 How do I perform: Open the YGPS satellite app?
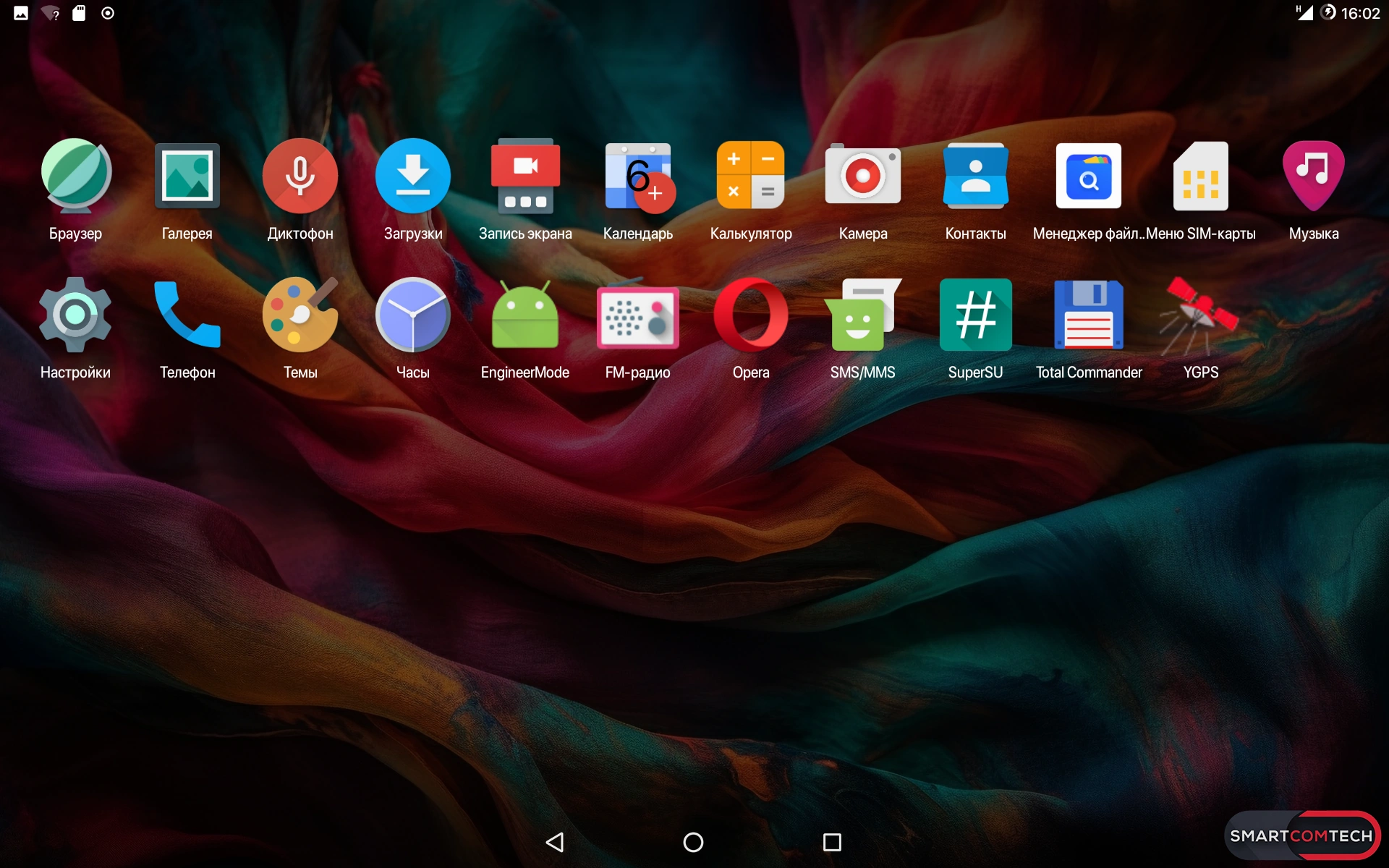coord(1200,316)
